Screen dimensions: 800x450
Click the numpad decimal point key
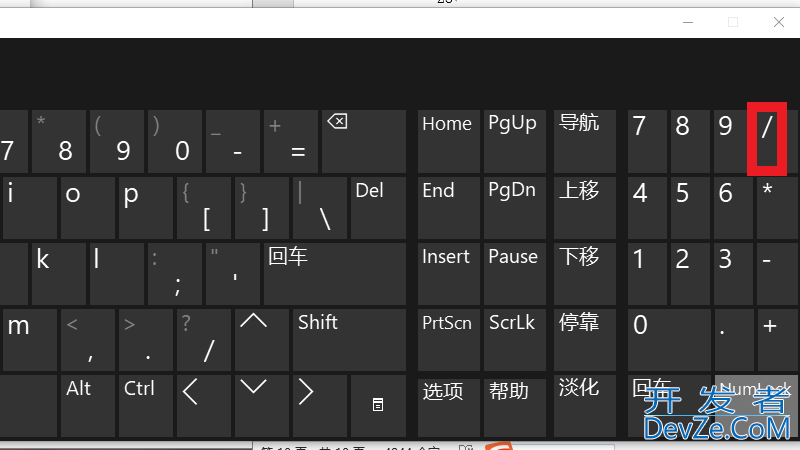point(734,339)
